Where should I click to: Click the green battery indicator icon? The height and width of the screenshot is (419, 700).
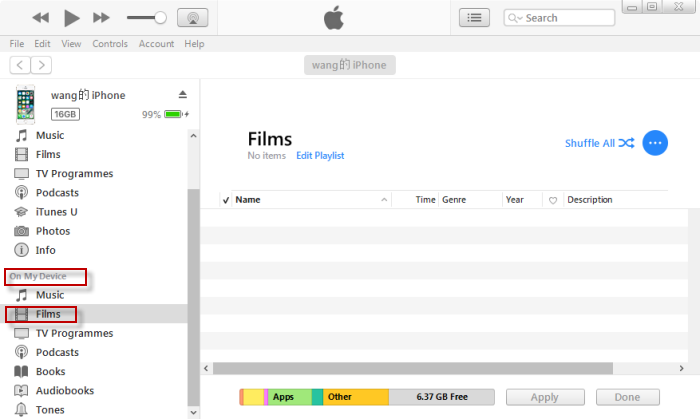click(173, 114)
